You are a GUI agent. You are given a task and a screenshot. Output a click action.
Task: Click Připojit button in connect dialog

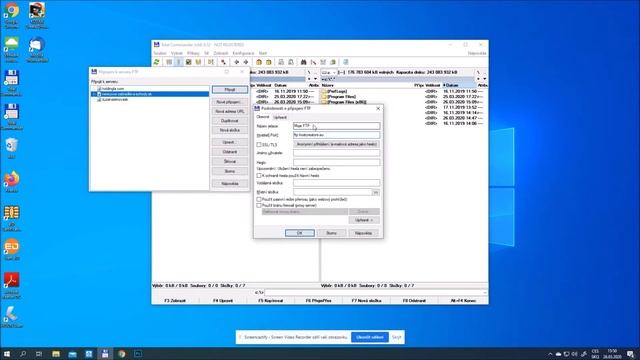230,89
